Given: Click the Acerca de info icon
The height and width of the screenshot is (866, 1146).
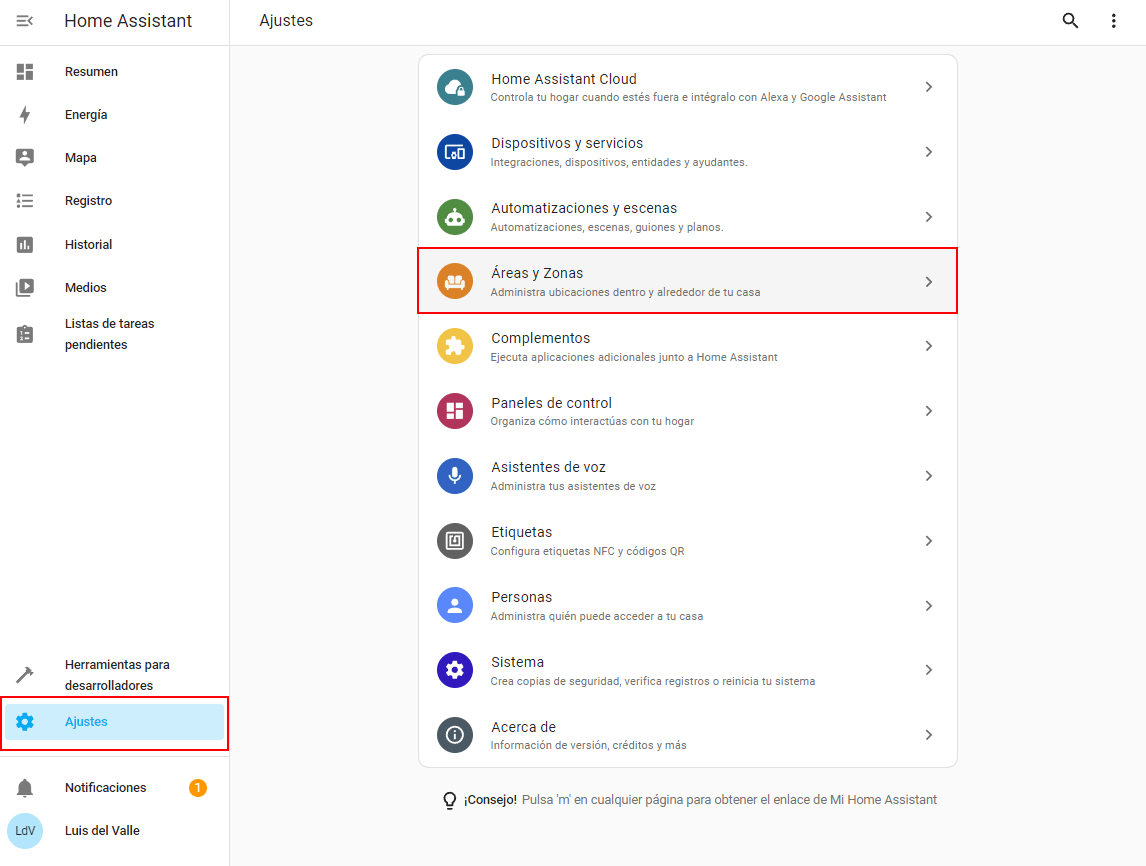Looking at the screenshot, I should click(455, 735).
